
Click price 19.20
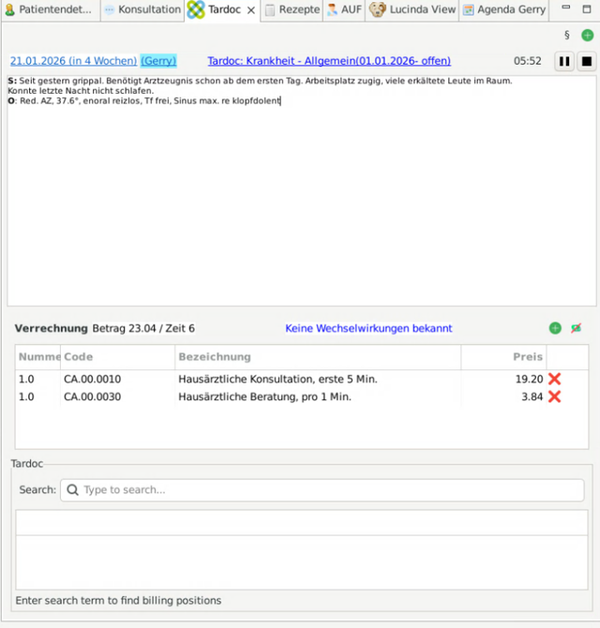click(529, 379)
